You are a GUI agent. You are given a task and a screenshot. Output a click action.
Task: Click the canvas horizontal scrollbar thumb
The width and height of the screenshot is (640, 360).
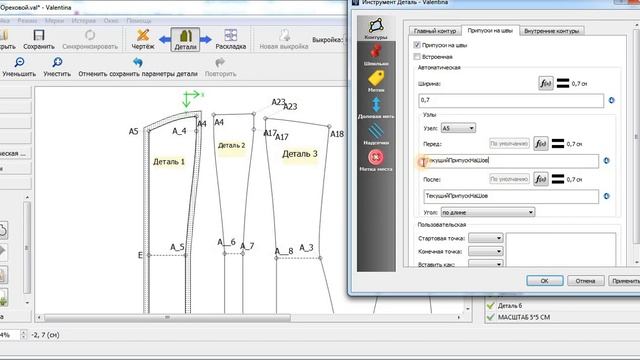click(167, 318)
